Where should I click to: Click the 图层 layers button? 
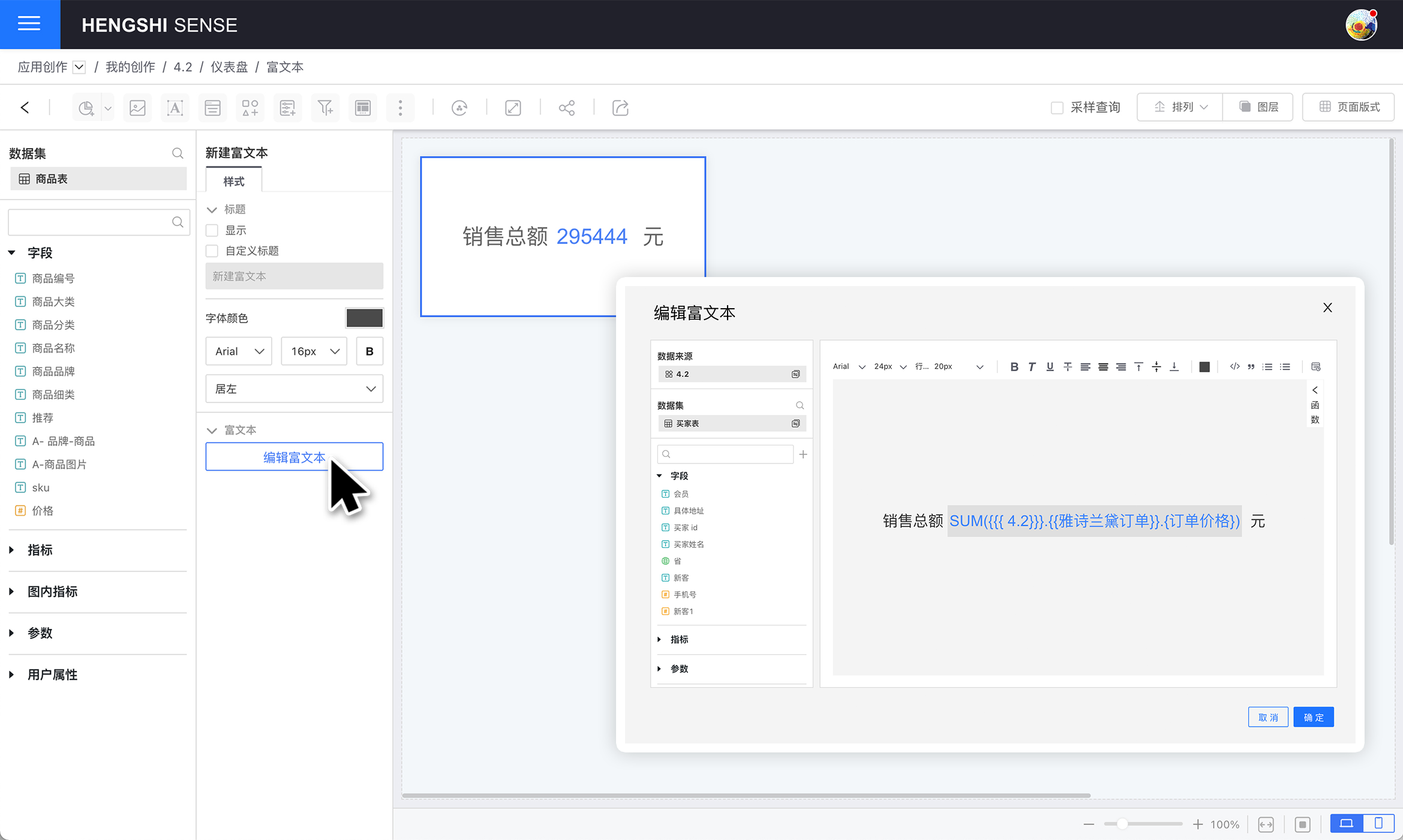(1258, 107)
